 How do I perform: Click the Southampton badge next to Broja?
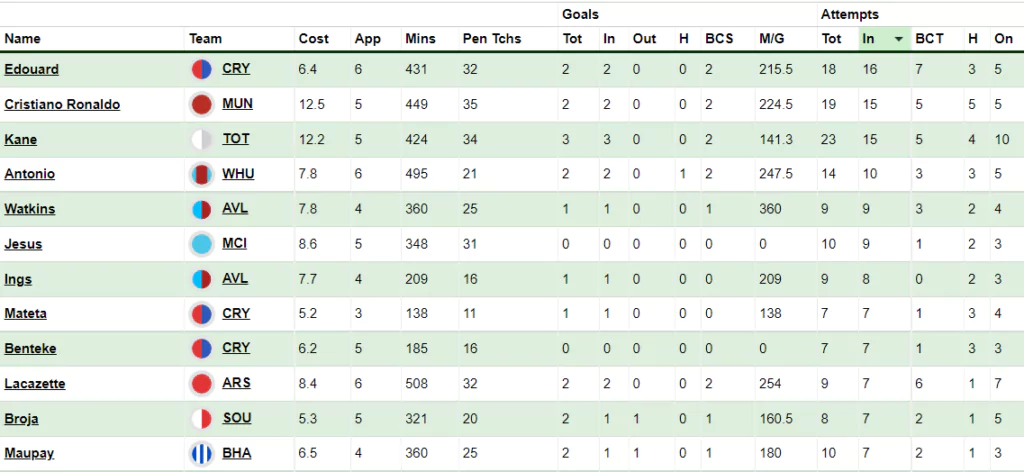pos(201,418)
